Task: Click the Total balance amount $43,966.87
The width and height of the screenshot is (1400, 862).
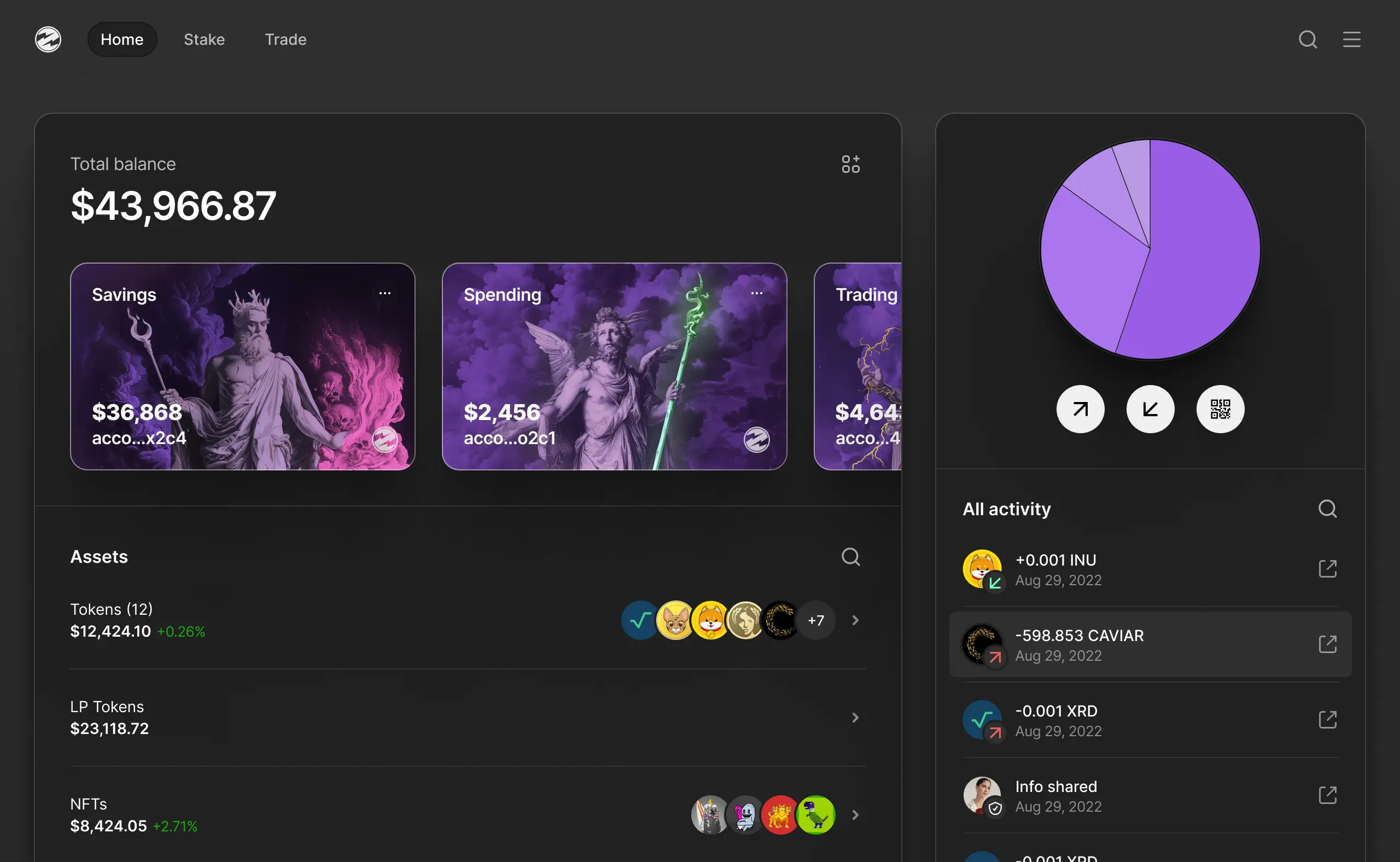Action: point(173,206)
